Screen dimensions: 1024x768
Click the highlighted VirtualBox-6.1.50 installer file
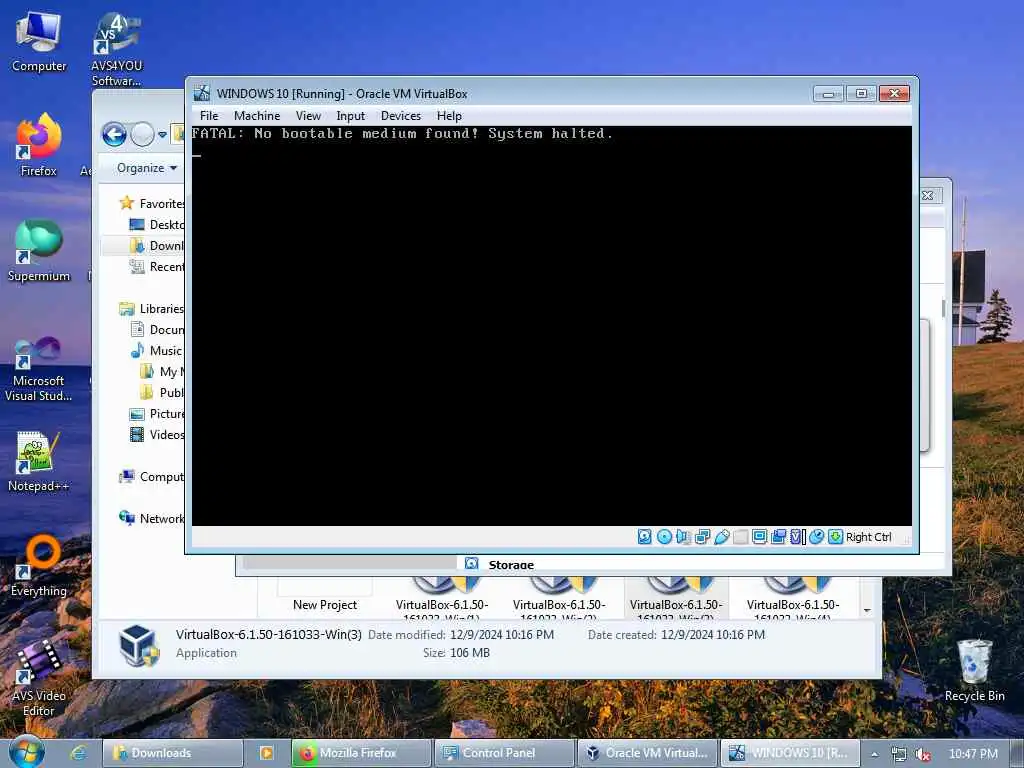(676, 598)
